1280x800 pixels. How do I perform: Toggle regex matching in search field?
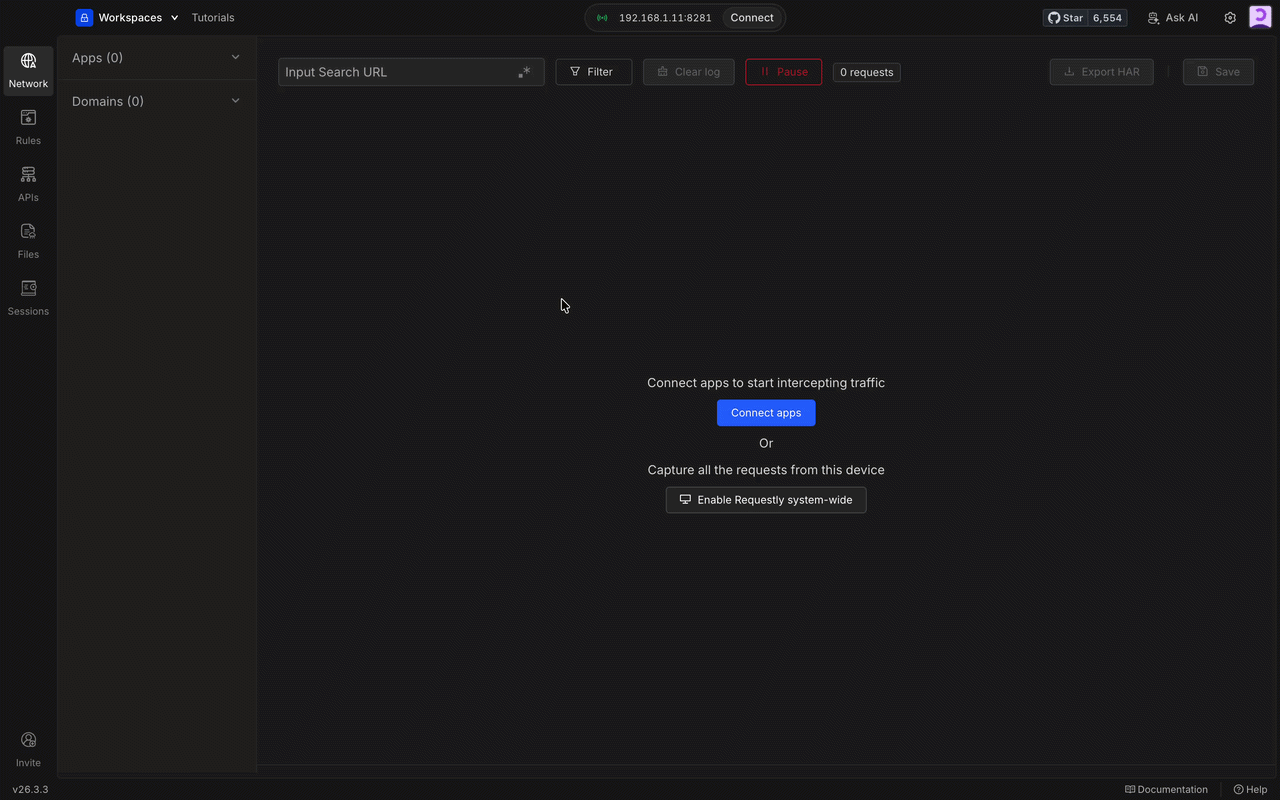coord(524,72)
